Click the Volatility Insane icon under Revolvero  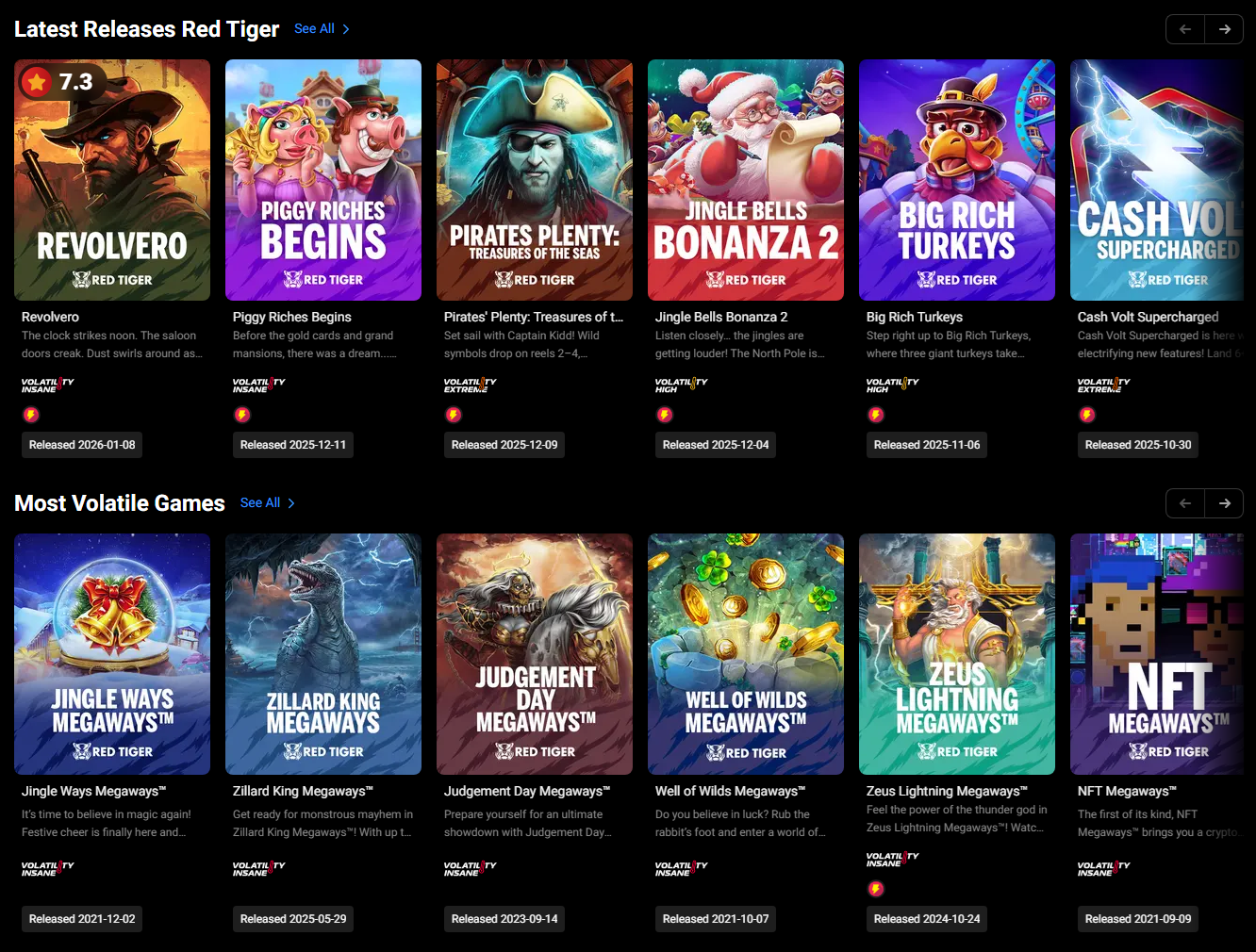click(x=47, y=385)
